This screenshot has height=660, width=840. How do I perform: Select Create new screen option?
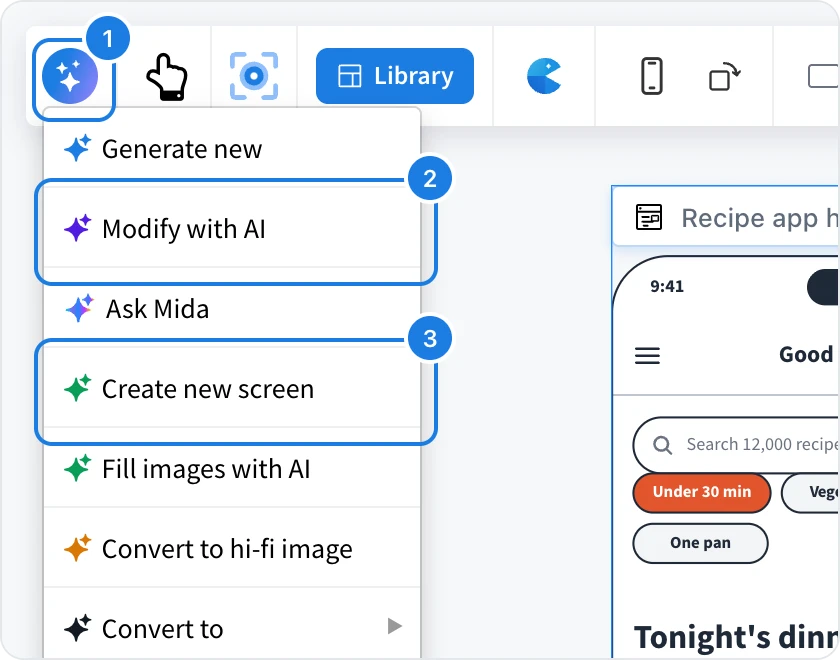[x=232, y=389]
